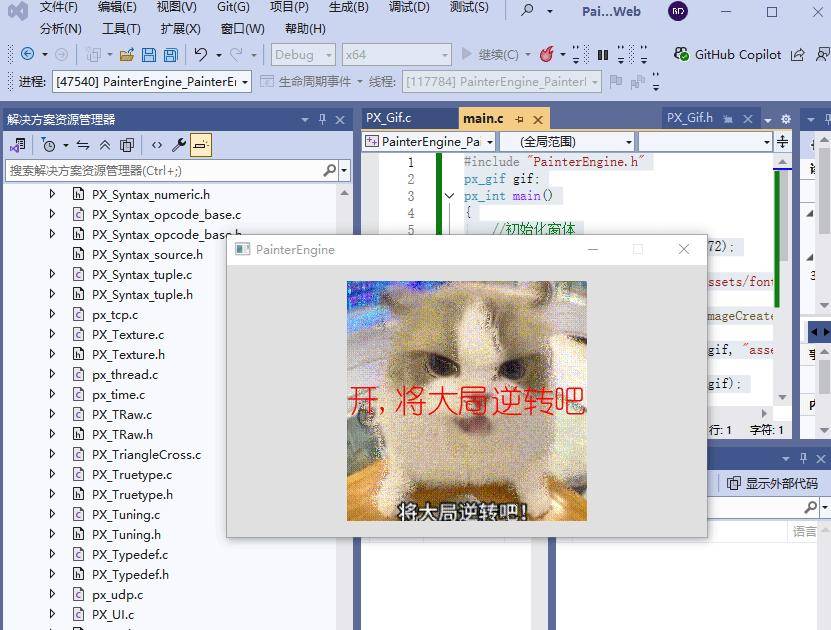Keep the PX_Gif.h preview tab open
The height and width of the screenshot is (630, 831).
(728, 119)
